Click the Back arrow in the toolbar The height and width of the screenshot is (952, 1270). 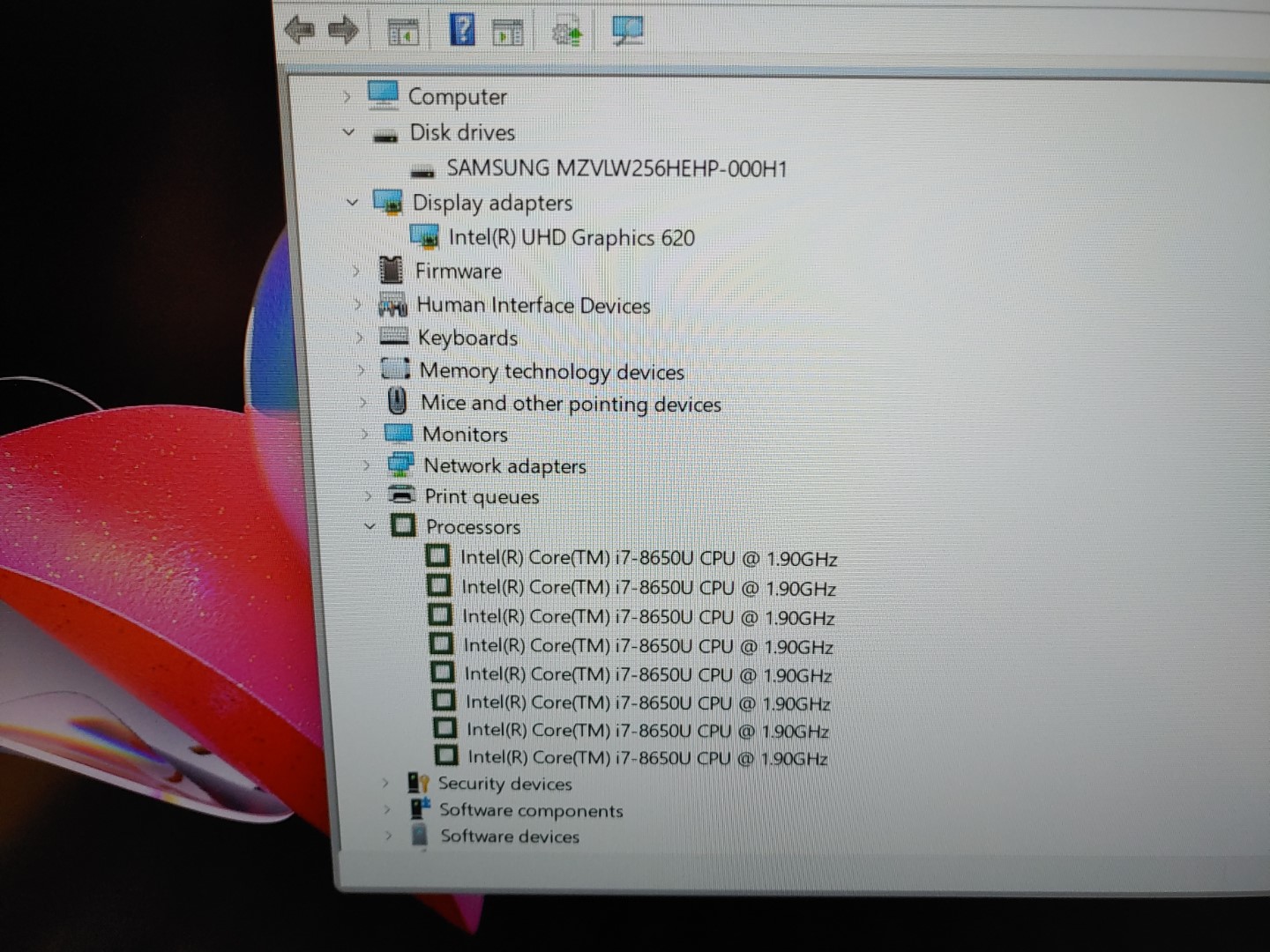pos(300,31)
